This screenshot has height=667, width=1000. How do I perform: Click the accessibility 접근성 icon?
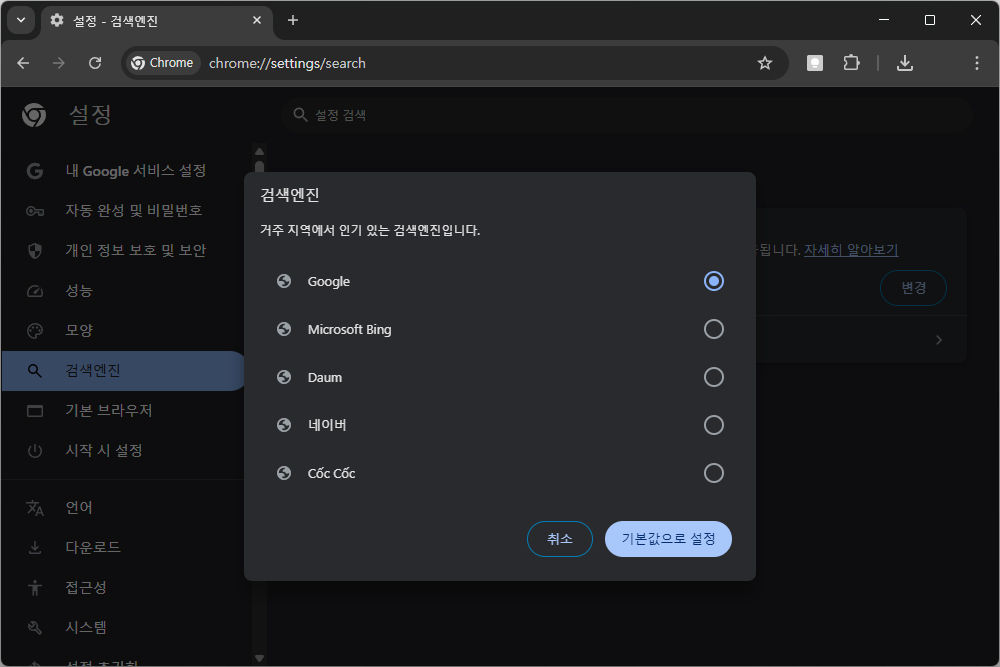click(x=35, y=587)
